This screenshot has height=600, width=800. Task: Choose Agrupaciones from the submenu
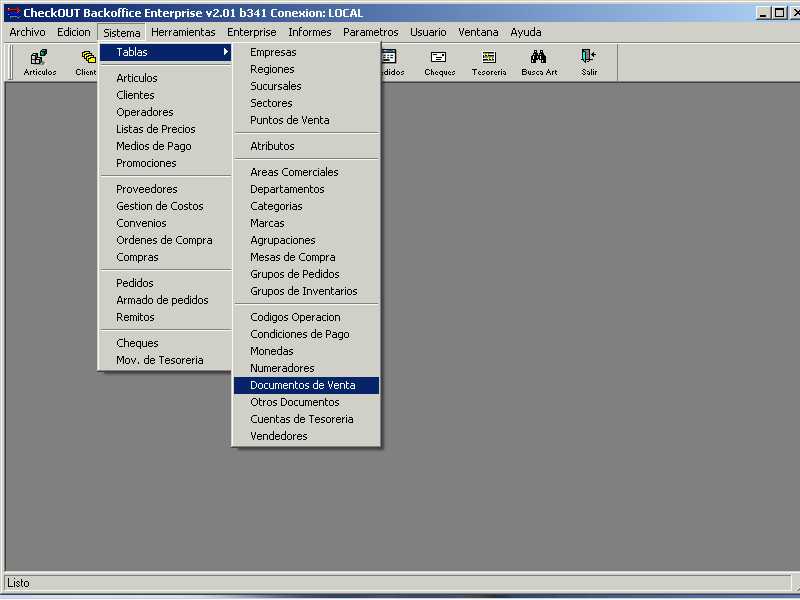306,240
